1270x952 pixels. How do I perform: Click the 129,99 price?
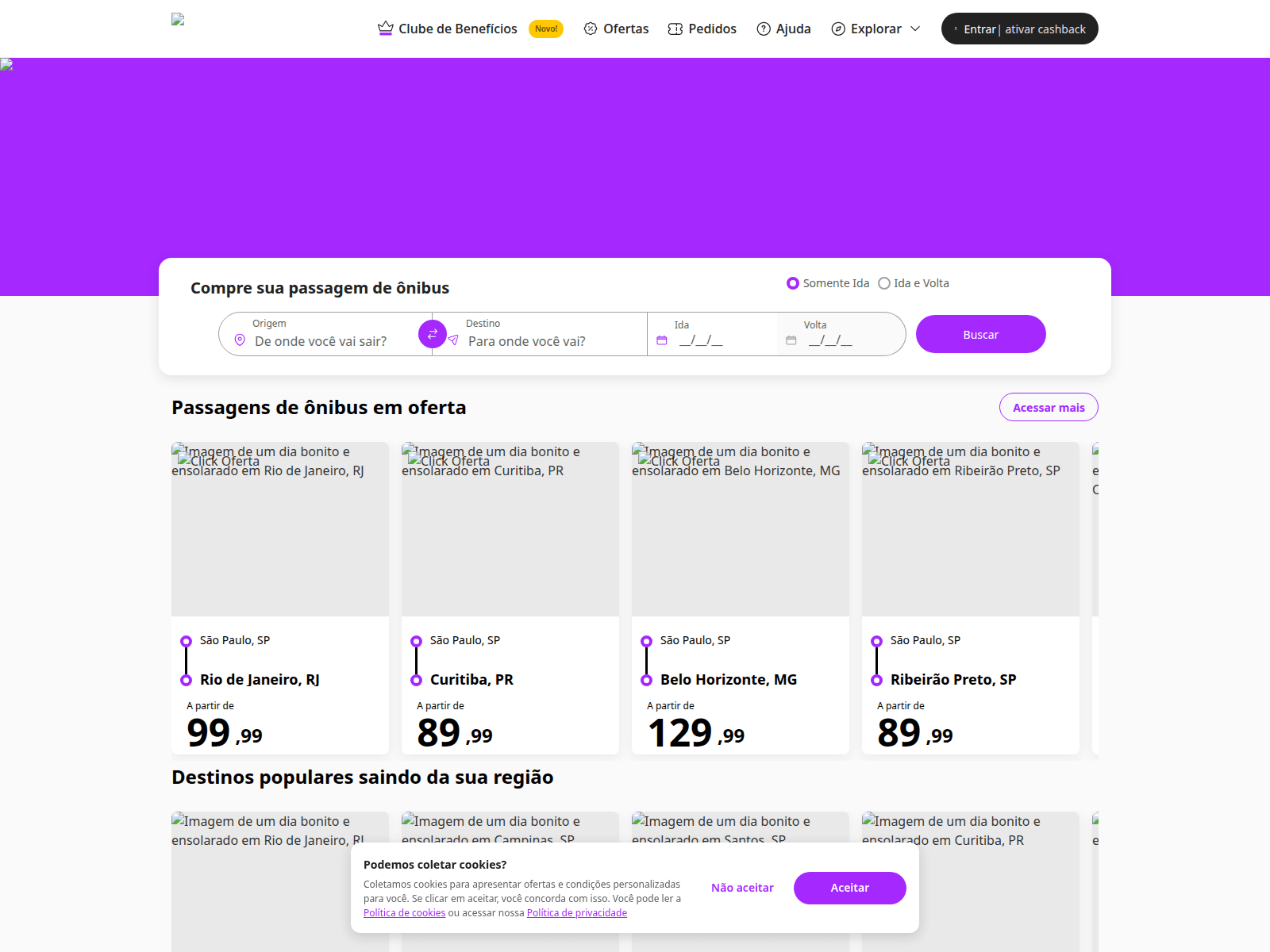click(696, 733)
